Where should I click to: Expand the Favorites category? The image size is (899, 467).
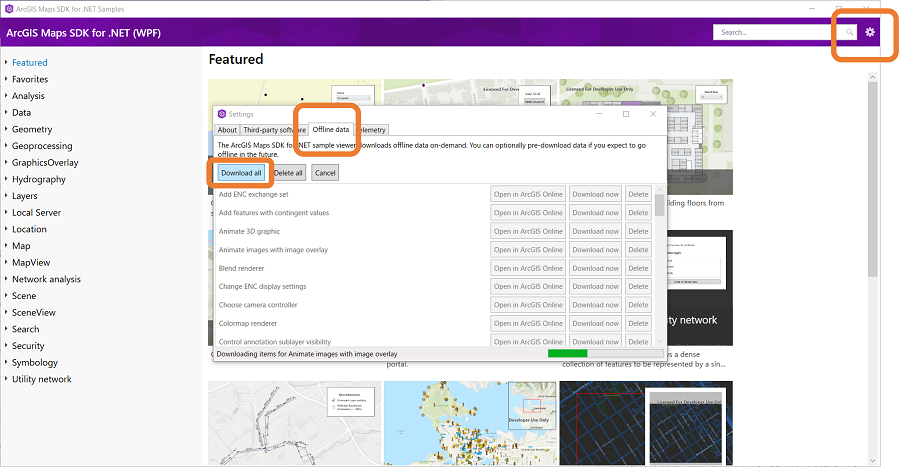pos(6,79)
